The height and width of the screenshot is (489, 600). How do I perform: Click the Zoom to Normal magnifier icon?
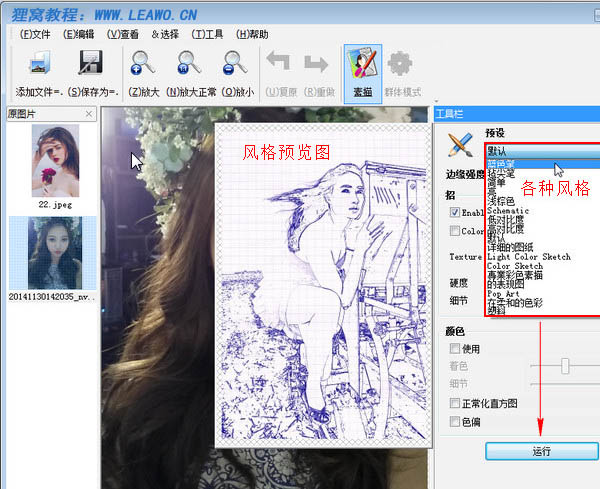(189, 63)
